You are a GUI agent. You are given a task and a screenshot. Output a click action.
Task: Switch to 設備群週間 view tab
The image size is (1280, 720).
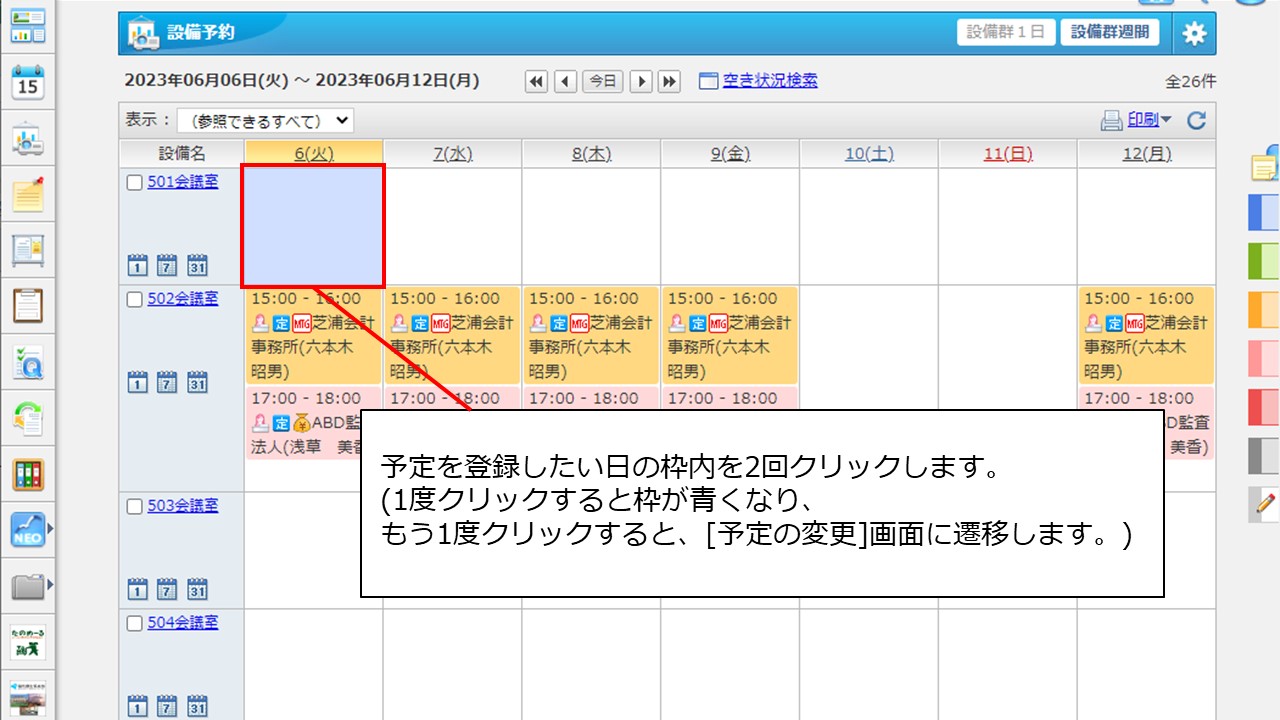(1109, 32)
